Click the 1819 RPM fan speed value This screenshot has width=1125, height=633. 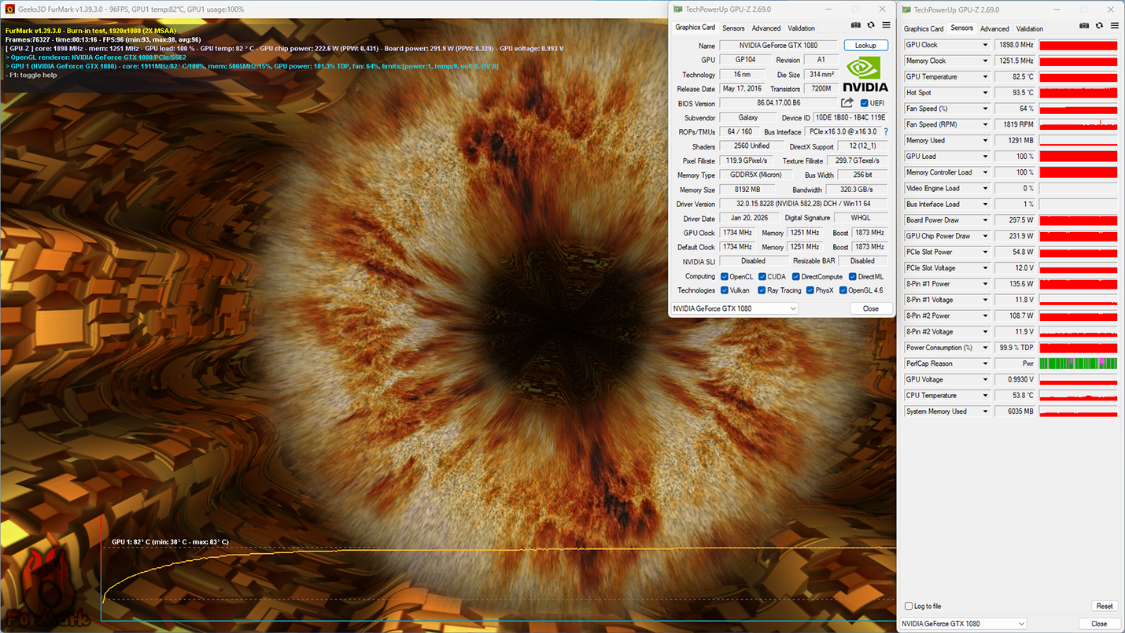pyautogui.click(x=1015, y=124)
